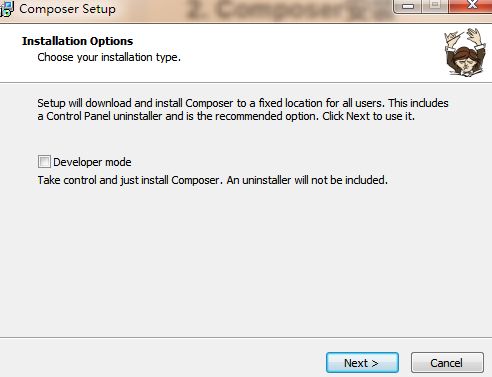
Task: Click the empty gray area below the description
Action: point(246,260)
